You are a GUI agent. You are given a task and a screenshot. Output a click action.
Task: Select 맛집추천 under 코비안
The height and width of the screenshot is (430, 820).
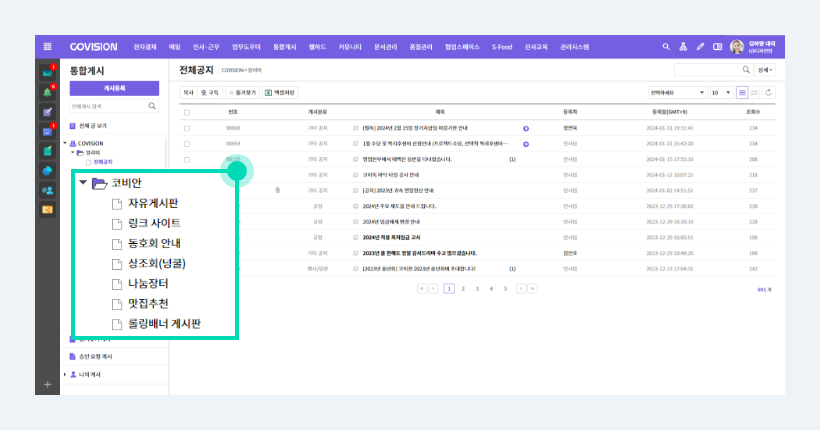click(x=149, y=303)
